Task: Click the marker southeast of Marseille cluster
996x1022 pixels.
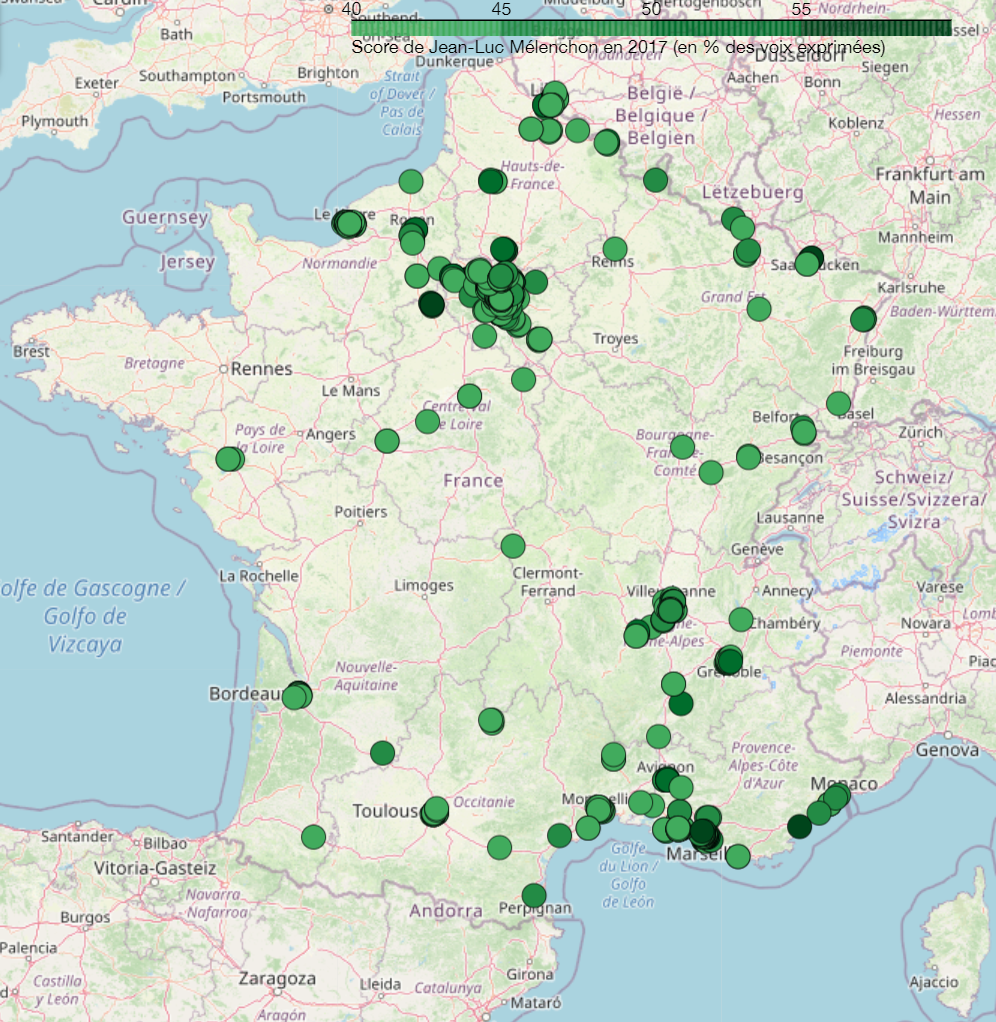Action: pyautogui.click(x=738, y=856)
